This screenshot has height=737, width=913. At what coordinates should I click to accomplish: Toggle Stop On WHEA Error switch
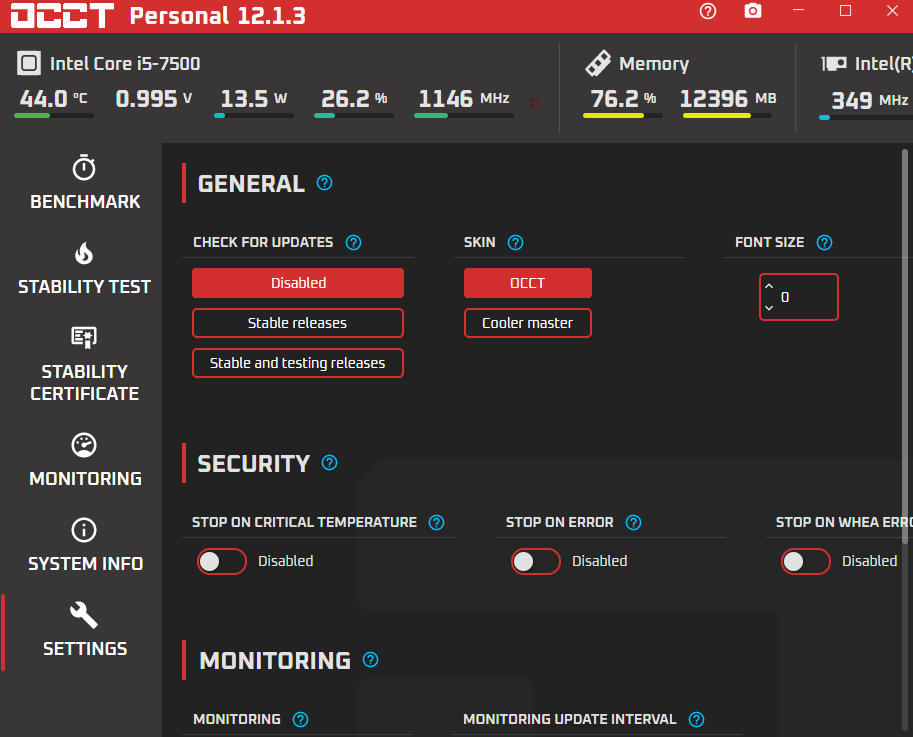coord(805,561)
